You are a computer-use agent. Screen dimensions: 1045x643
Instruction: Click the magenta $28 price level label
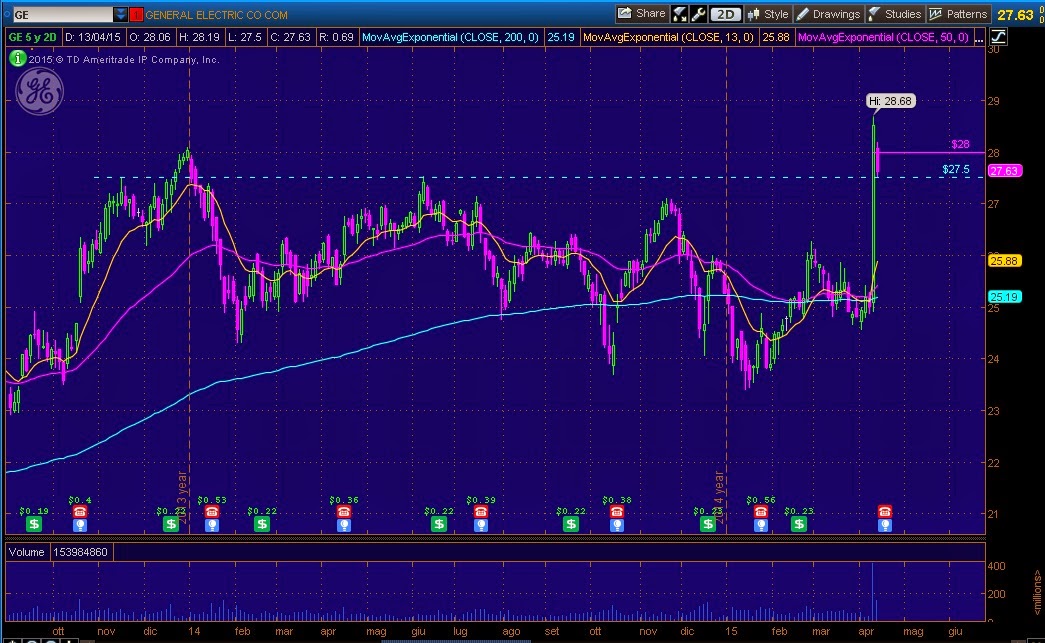960,144
